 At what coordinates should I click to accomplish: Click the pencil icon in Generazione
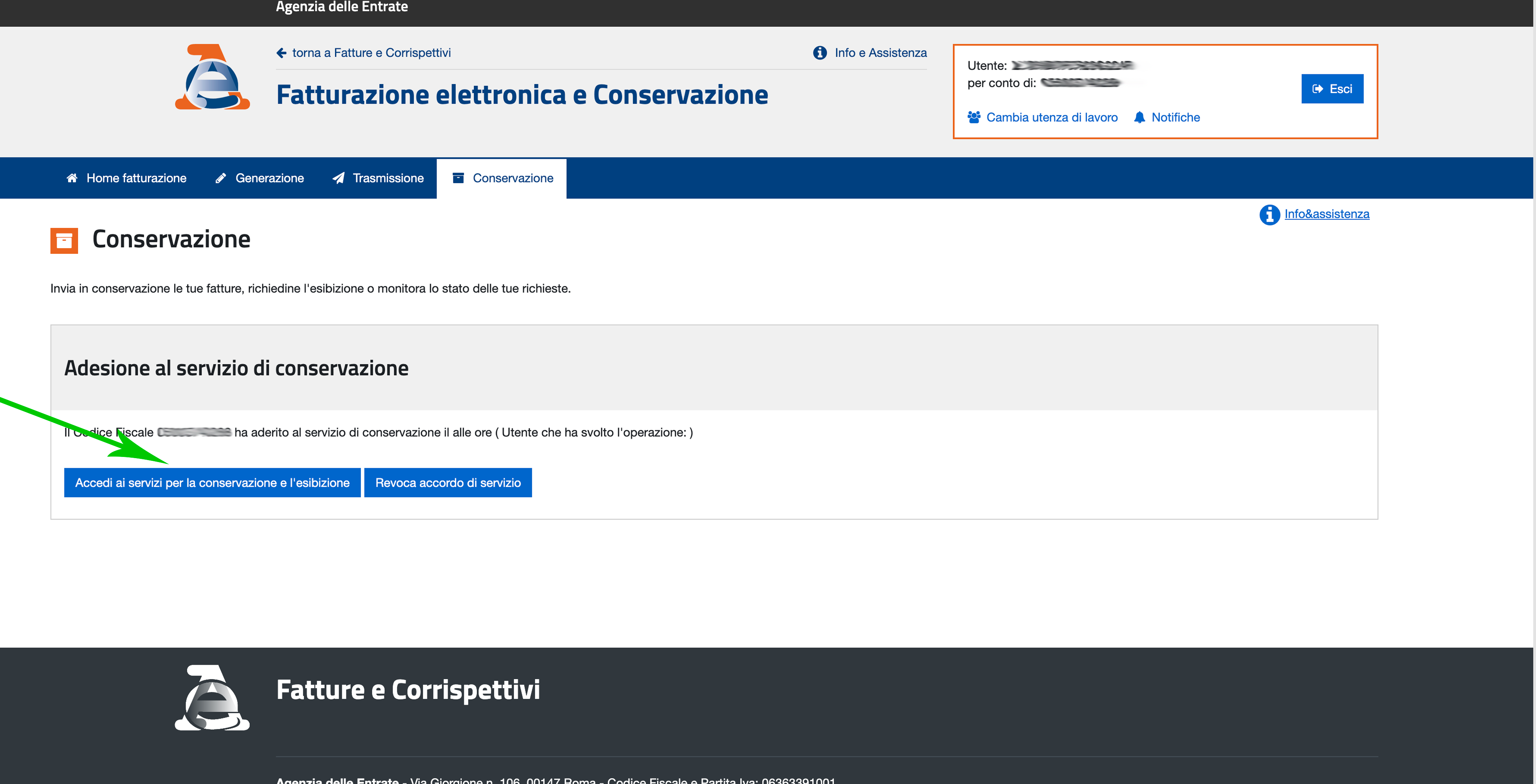coord(221,178)
